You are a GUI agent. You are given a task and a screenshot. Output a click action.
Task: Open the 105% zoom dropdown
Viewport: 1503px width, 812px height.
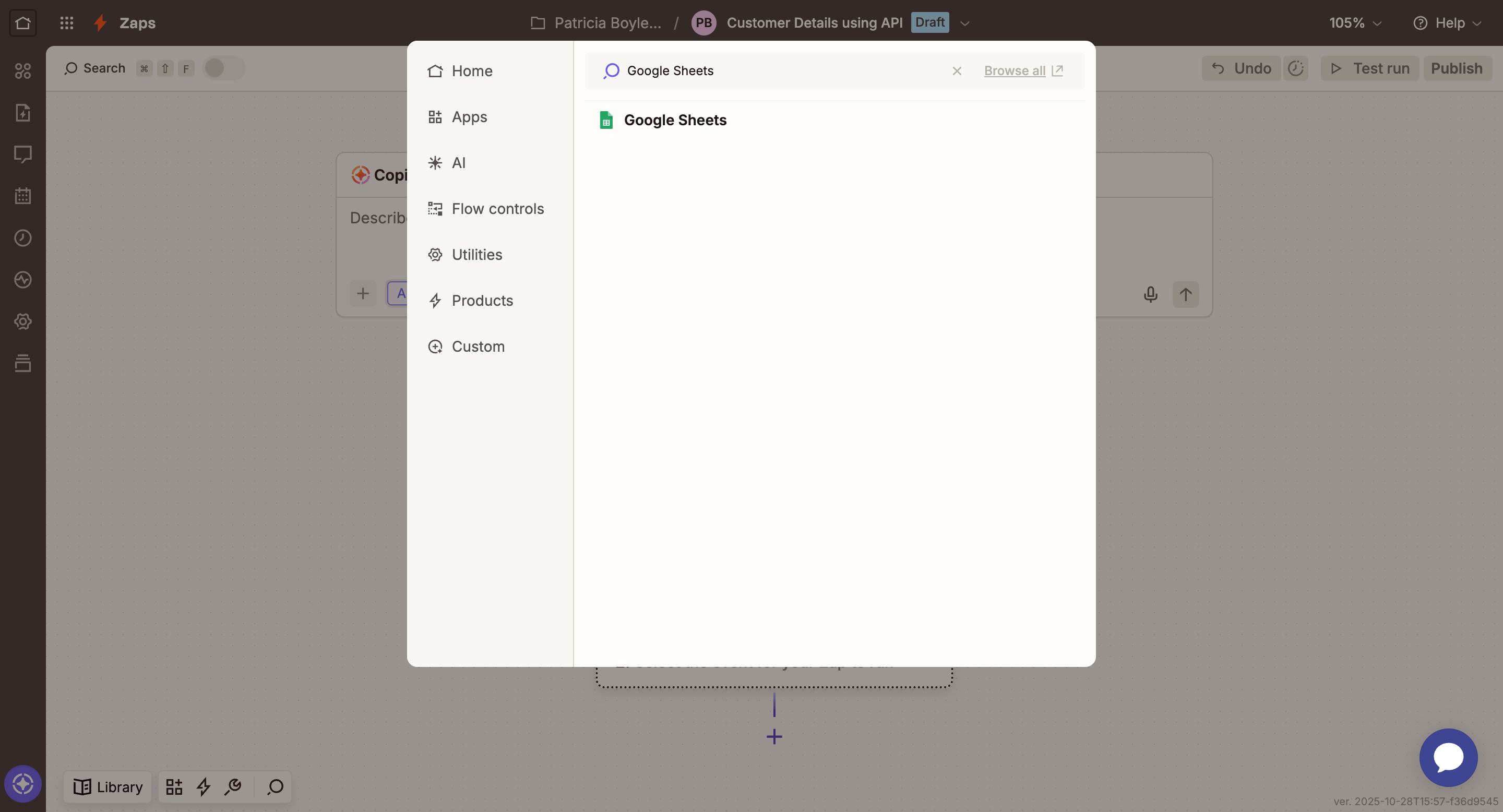click(x=1355, y=23)
